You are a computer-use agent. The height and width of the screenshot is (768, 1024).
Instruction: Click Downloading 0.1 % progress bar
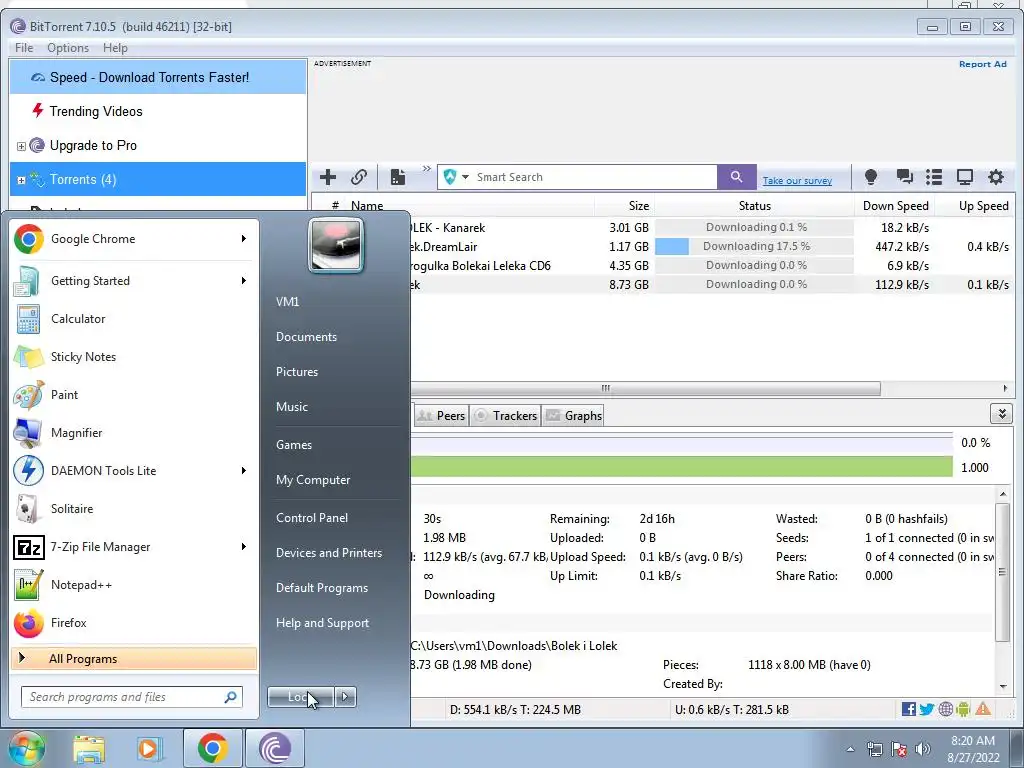click(x=754, y=227)
